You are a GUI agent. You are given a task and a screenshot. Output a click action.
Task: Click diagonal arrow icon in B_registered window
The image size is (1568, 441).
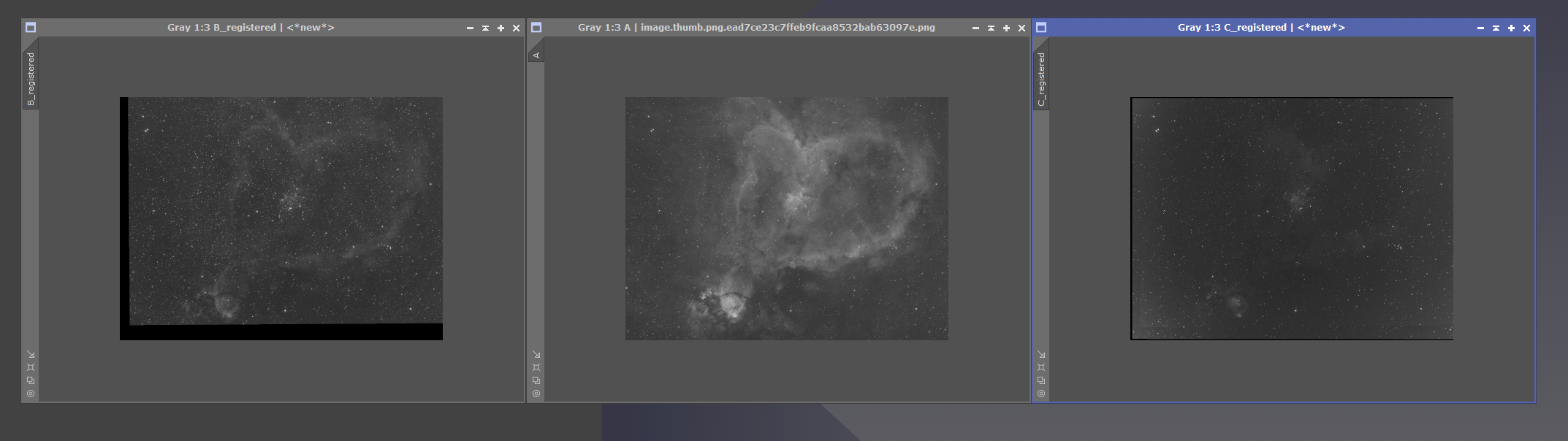pos(31,354)
